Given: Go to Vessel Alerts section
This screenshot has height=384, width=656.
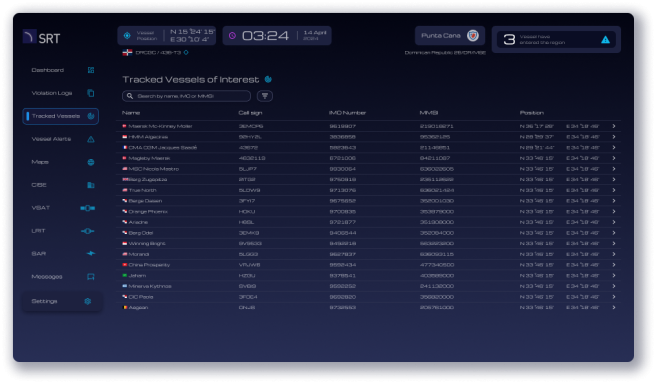Looking at the screenshot, I should pos(61,139).
